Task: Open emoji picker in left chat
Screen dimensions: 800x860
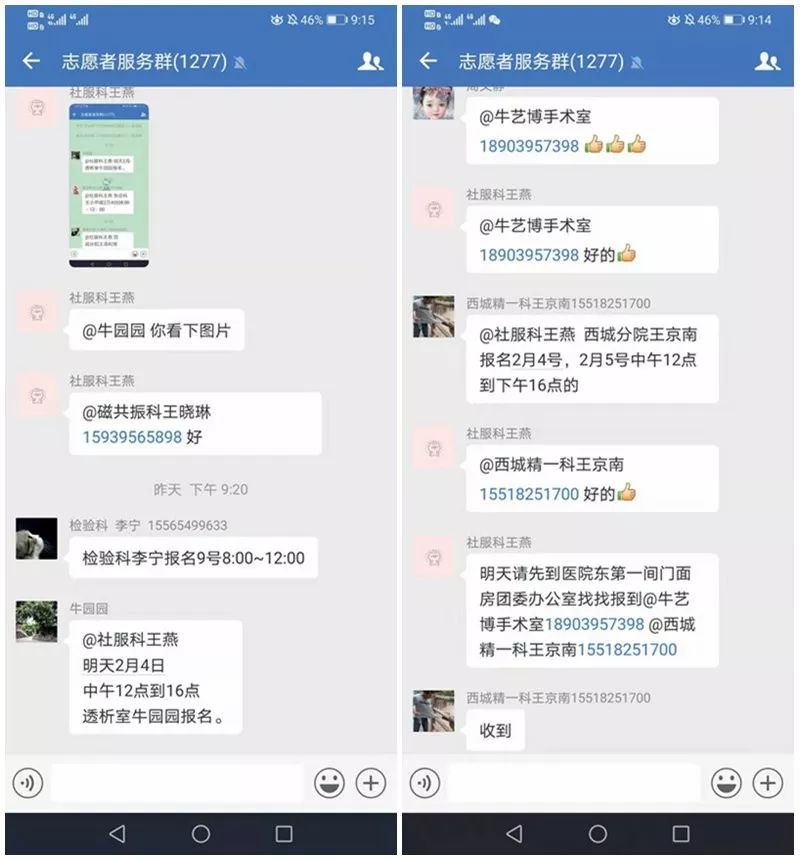Action: 330,783
